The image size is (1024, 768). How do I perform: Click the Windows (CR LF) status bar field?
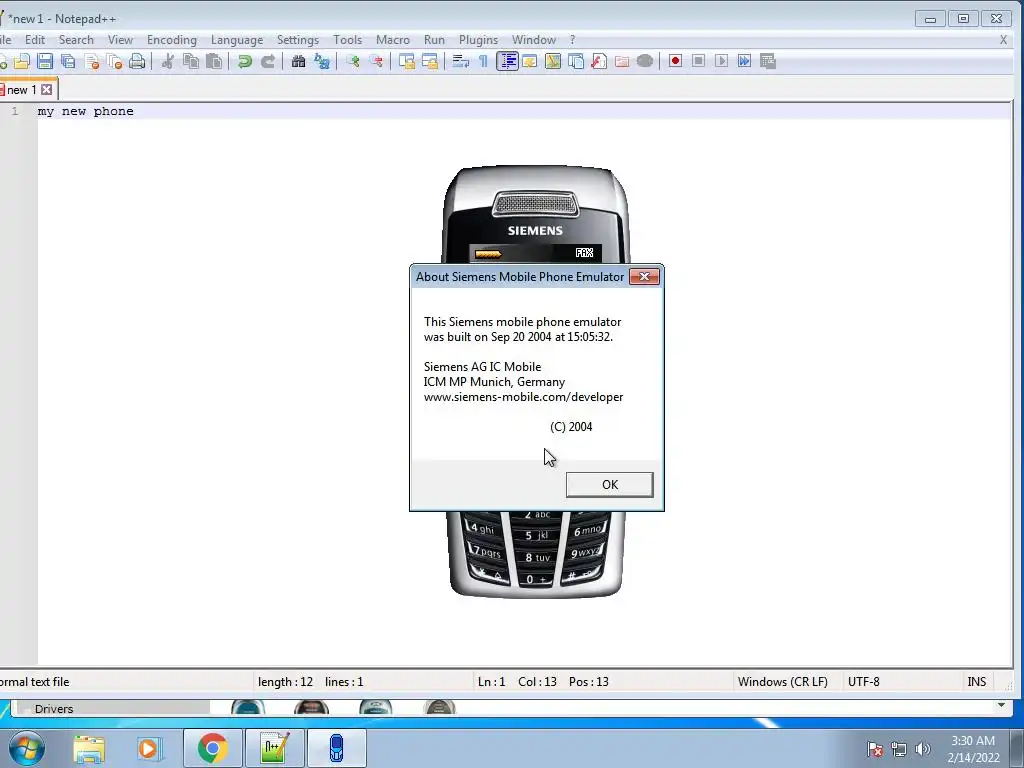(783, 682)
